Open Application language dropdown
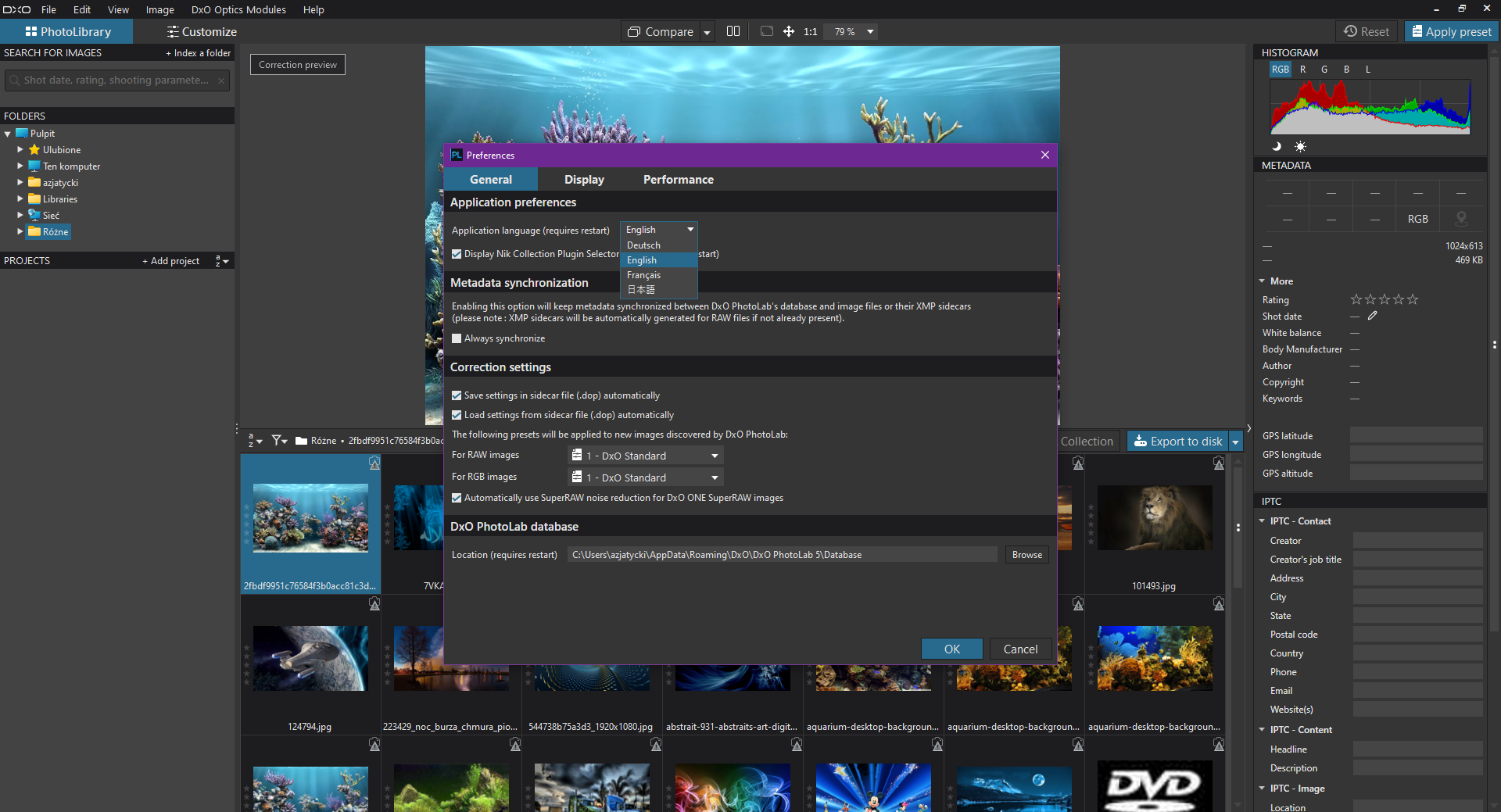The image size is (1501, 812). (x=659, y=230)
